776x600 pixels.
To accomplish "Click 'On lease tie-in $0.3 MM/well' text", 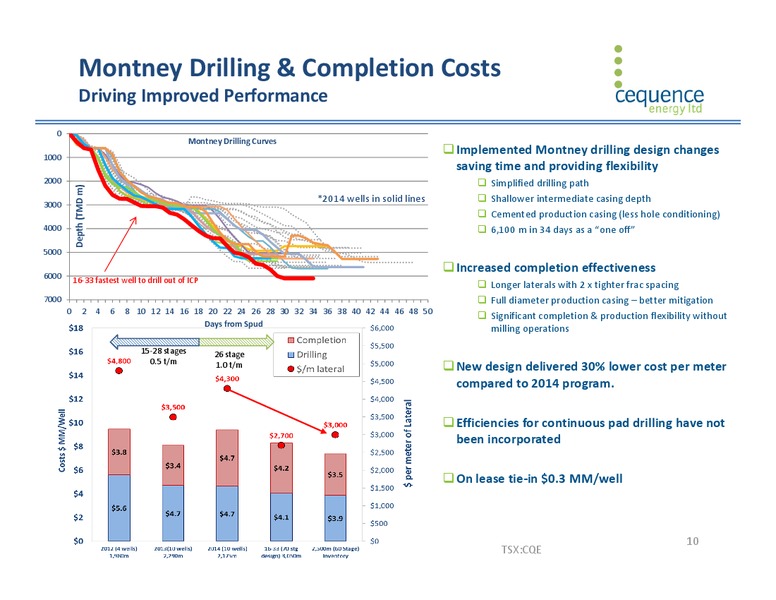I will (539, 479).
